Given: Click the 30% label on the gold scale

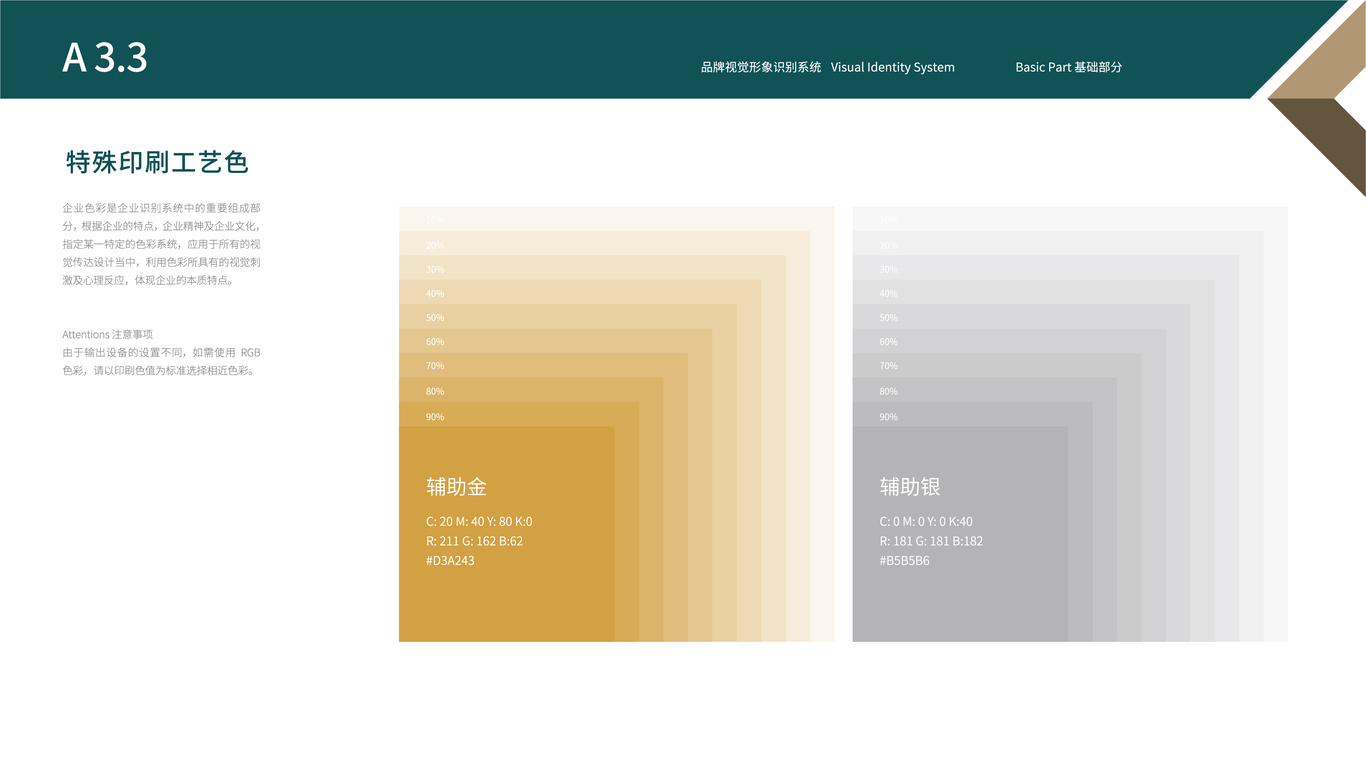Looking at the screenshot, I should click(435, 270).
